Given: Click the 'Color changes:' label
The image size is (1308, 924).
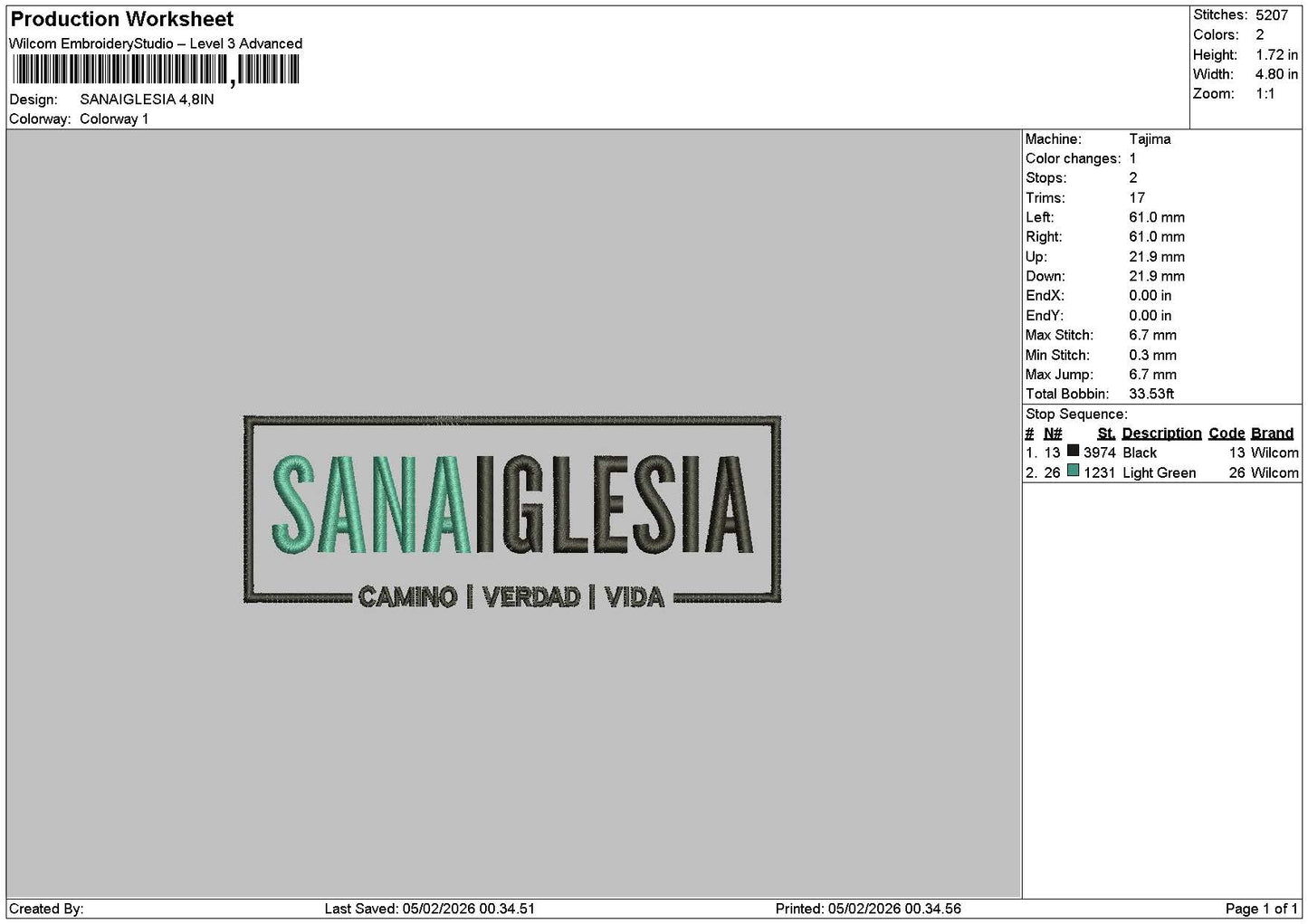Looking at the screenshot, I should tap(1073, 158).
